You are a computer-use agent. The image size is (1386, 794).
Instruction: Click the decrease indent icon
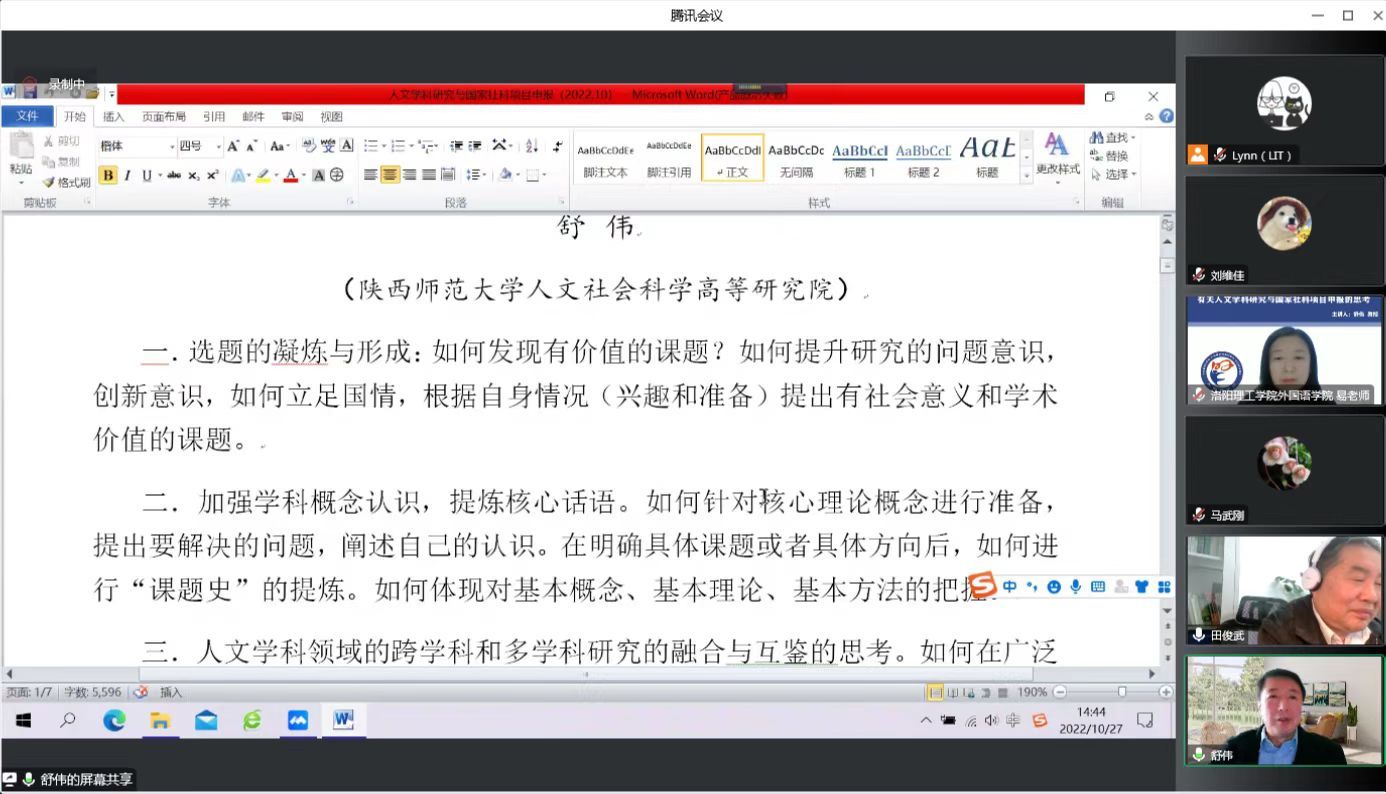(457, 146)
